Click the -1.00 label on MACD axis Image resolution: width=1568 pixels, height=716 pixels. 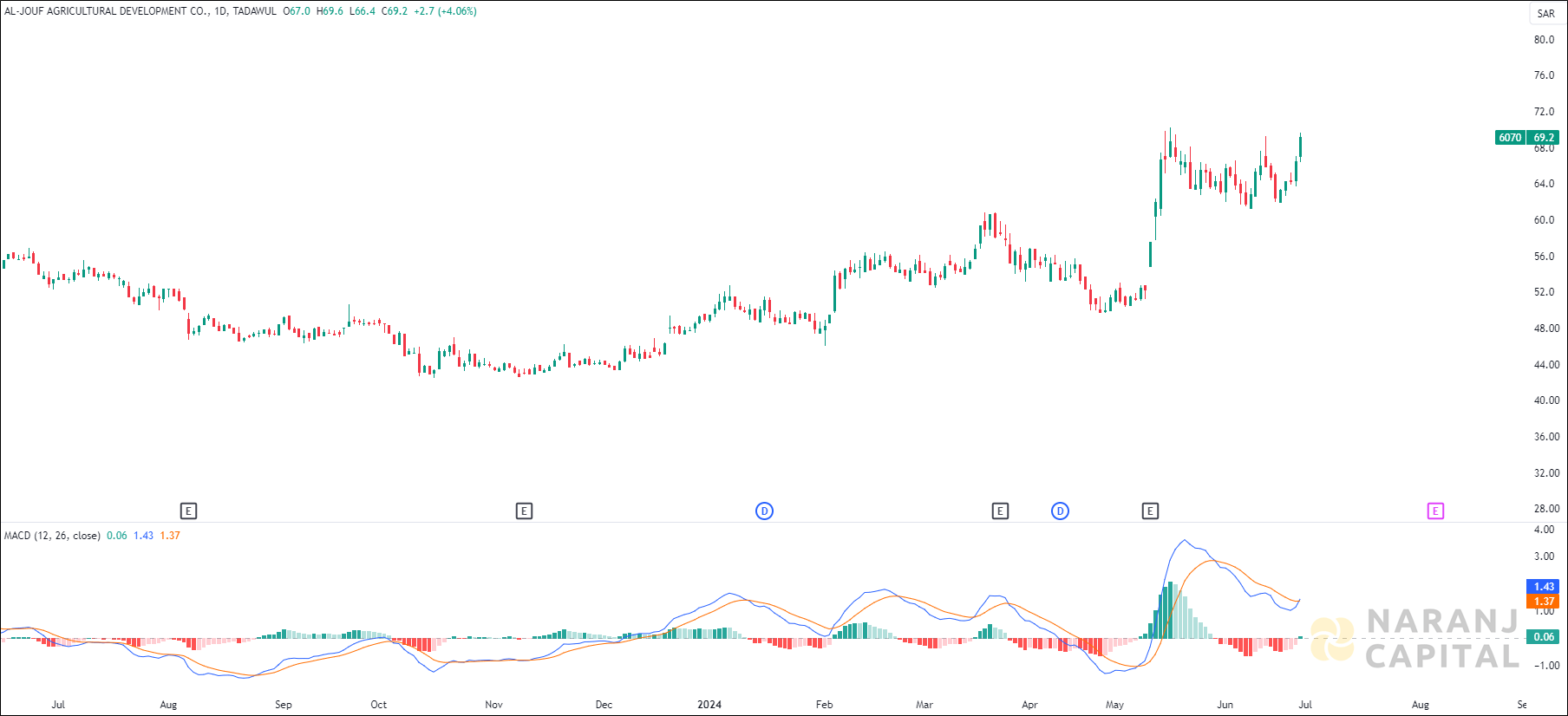point(1545,666)
